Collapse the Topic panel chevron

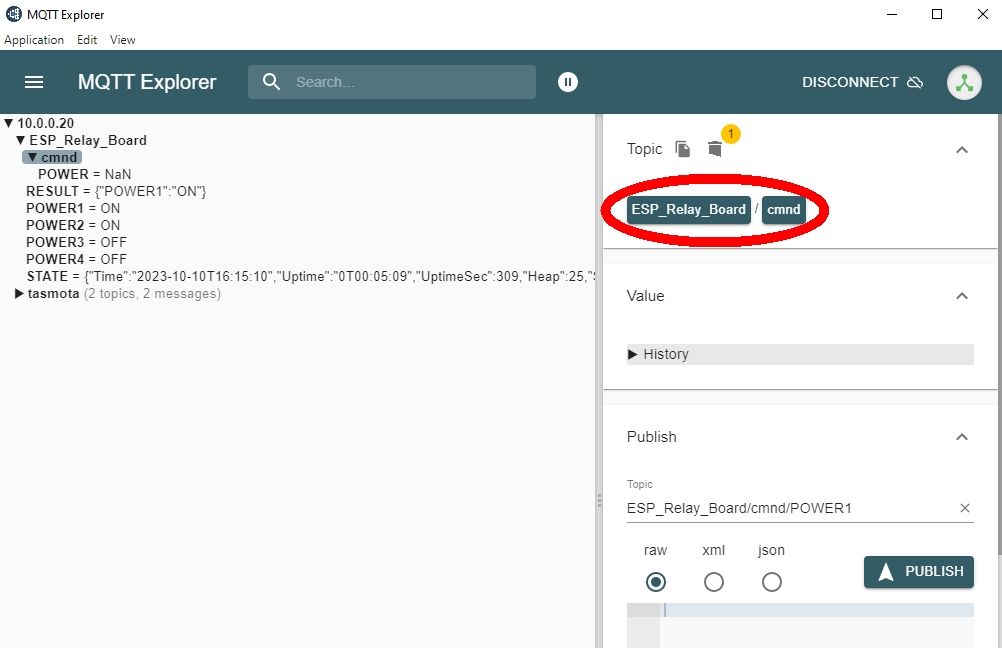[x=962, y=150]
